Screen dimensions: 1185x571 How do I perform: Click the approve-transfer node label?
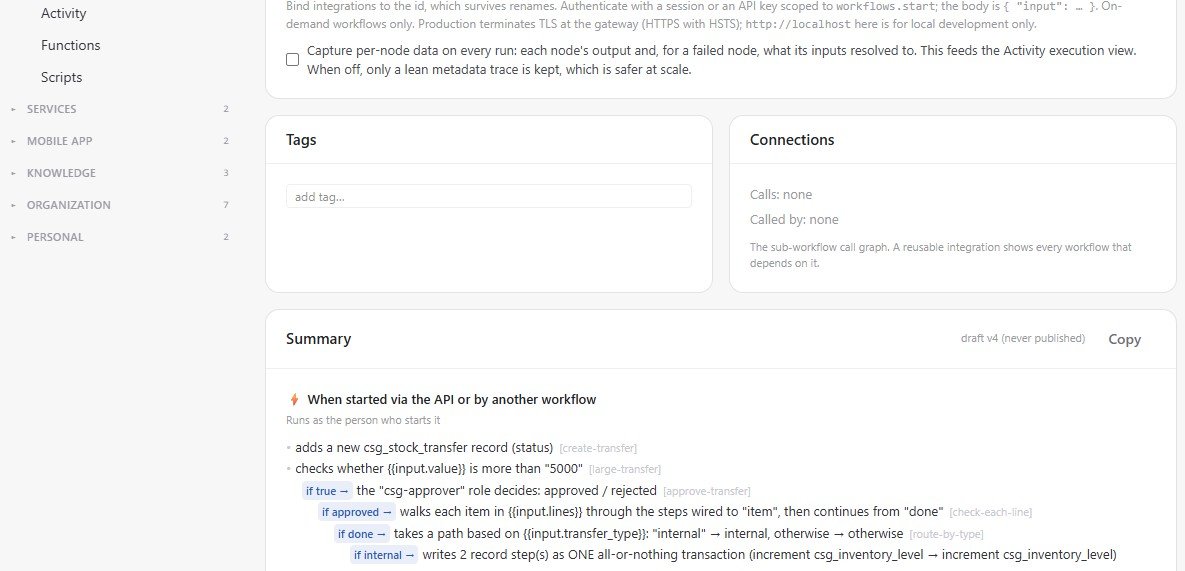pyautogui.click(x=706, y=492)
